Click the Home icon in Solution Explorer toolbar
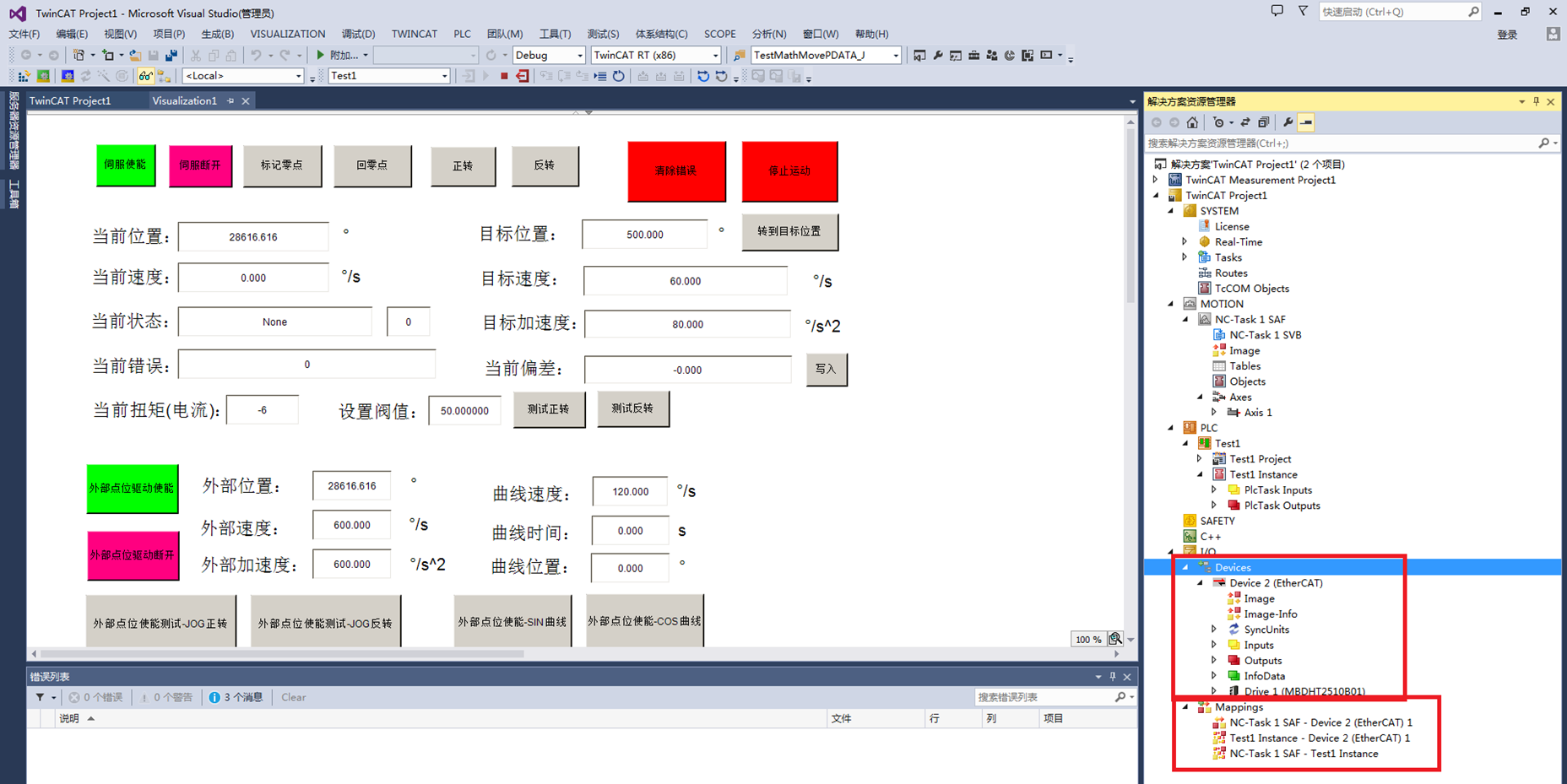Image resolution: width=1567 pixels, height=784 pixels. pyautogui.click(x=1190, y=122)
